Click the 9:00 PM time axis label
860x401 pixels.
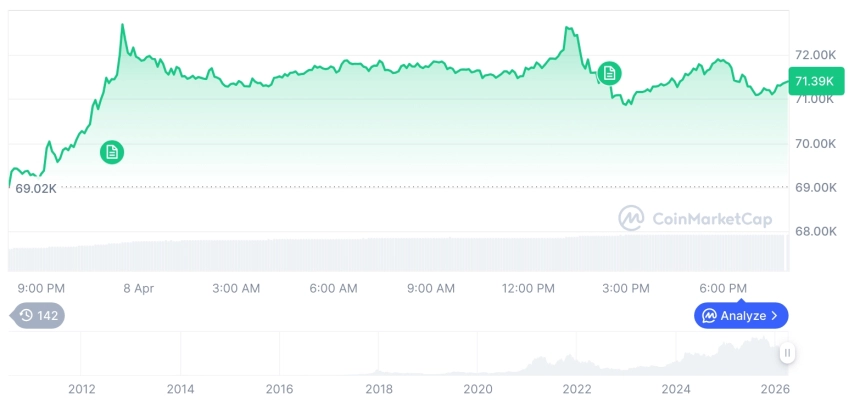41,288
